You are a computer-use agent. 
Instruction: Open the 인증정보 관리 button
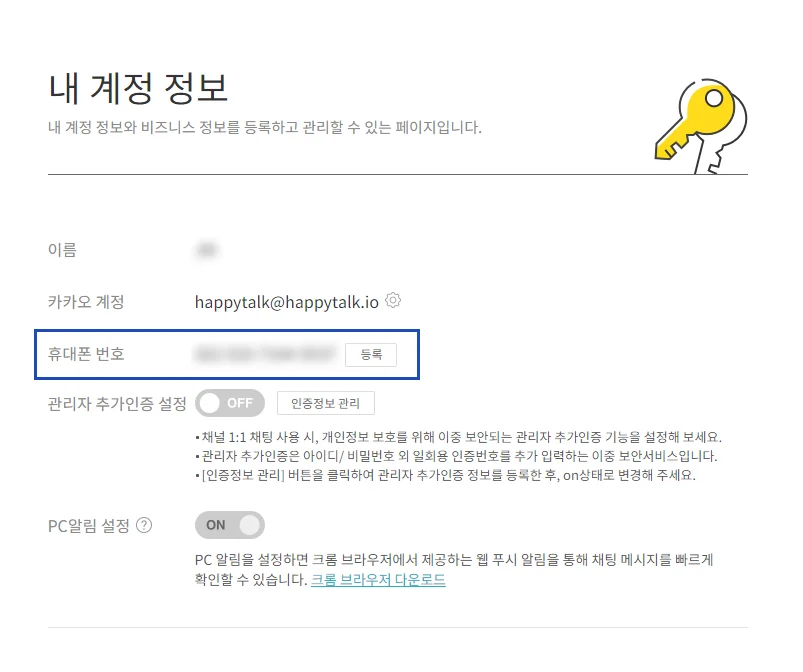tap(326, 403)
